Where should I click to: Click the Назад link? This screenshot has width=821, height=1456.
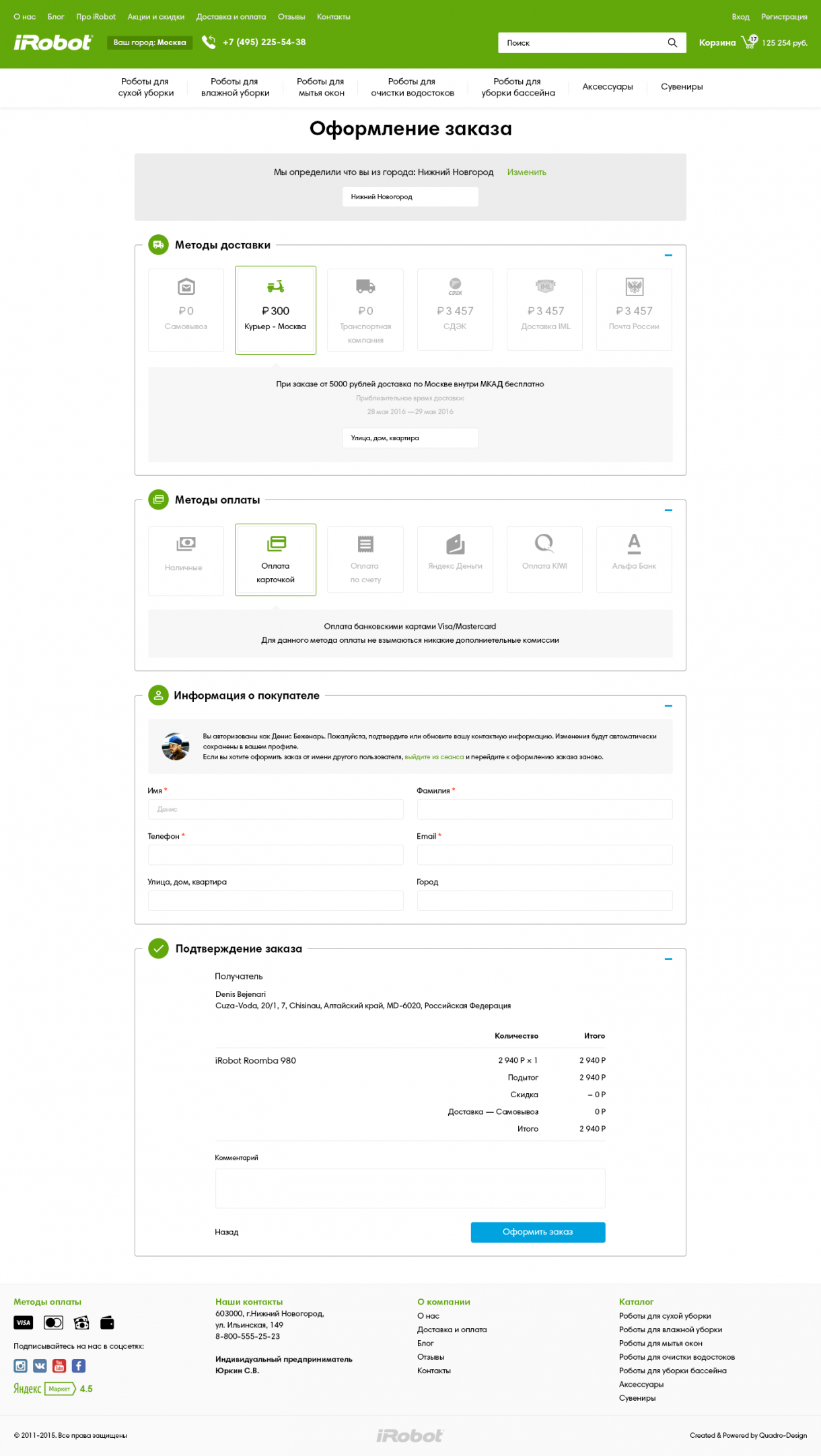(227, 1232)
